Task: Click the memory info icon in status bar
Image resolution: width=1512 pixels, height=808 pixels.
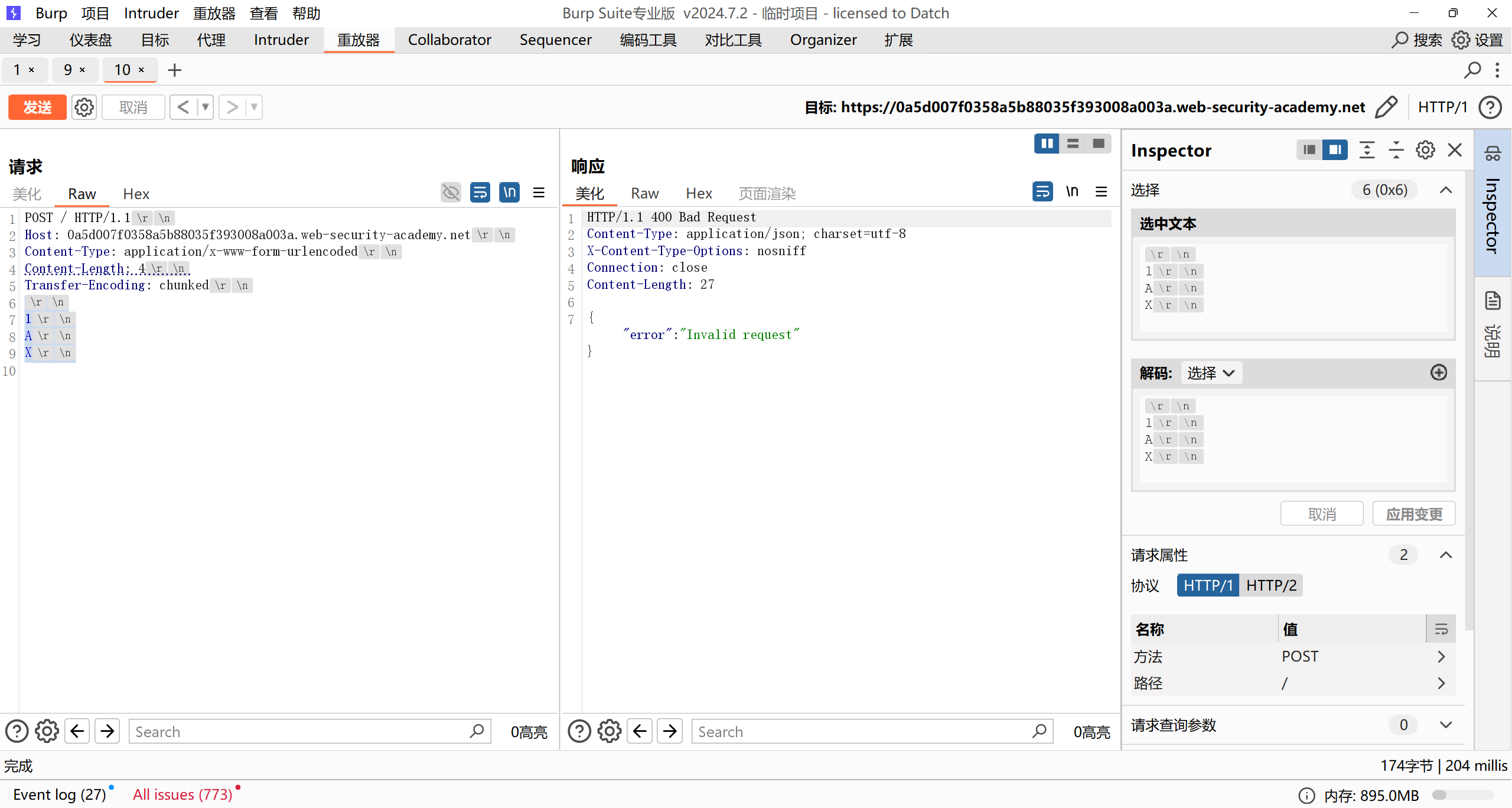Action: (x=1306, y=796)
